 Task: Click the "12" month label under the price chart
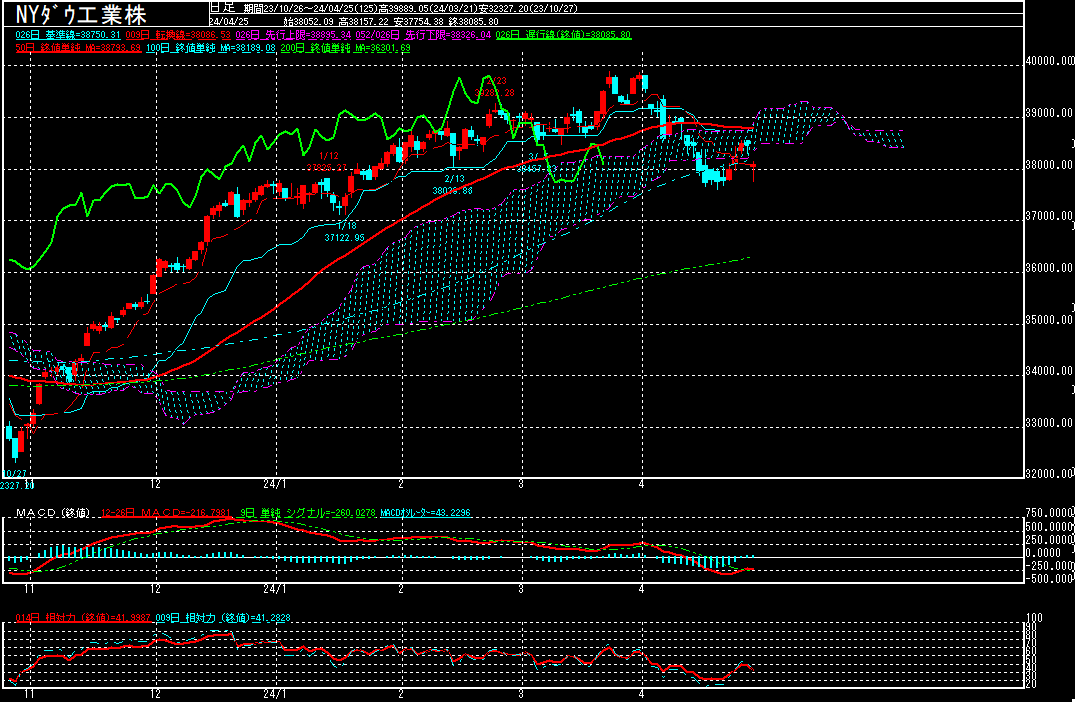tap(156, 484)
